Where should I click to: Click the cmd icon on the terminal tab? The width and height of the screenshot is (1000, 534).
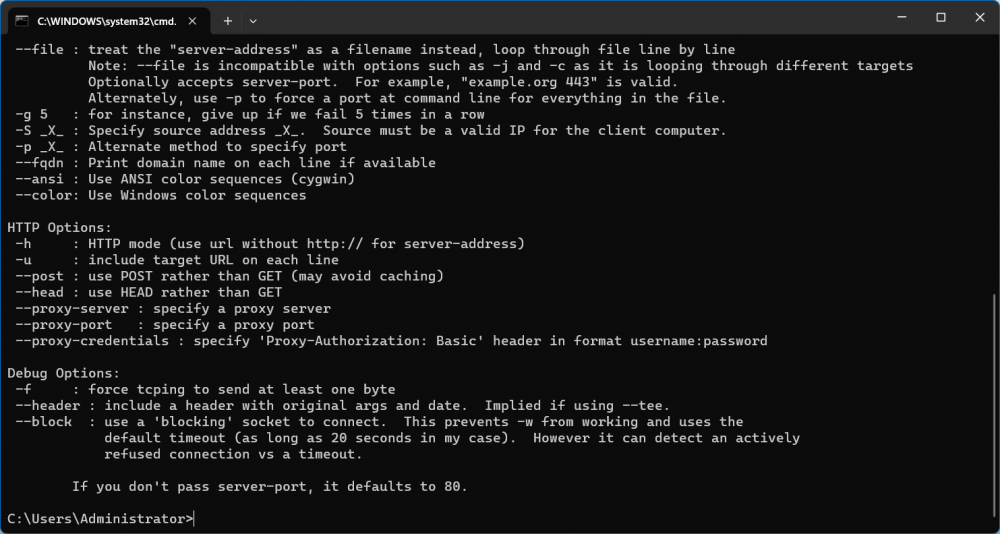coord(22,20)
